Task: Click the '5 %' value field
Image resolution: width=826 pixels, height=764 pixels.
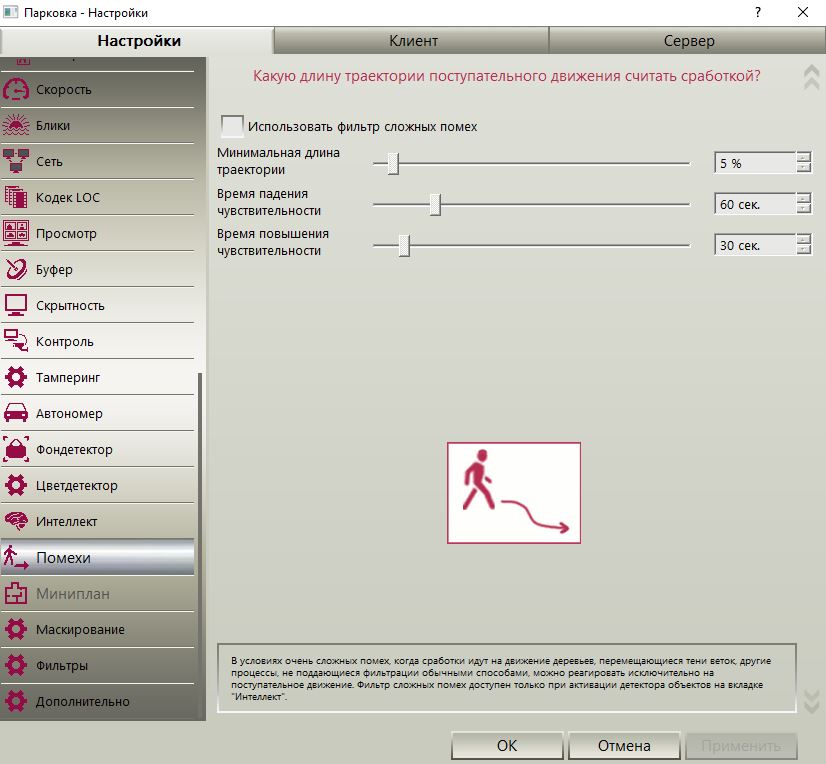Action: [755, 163]
